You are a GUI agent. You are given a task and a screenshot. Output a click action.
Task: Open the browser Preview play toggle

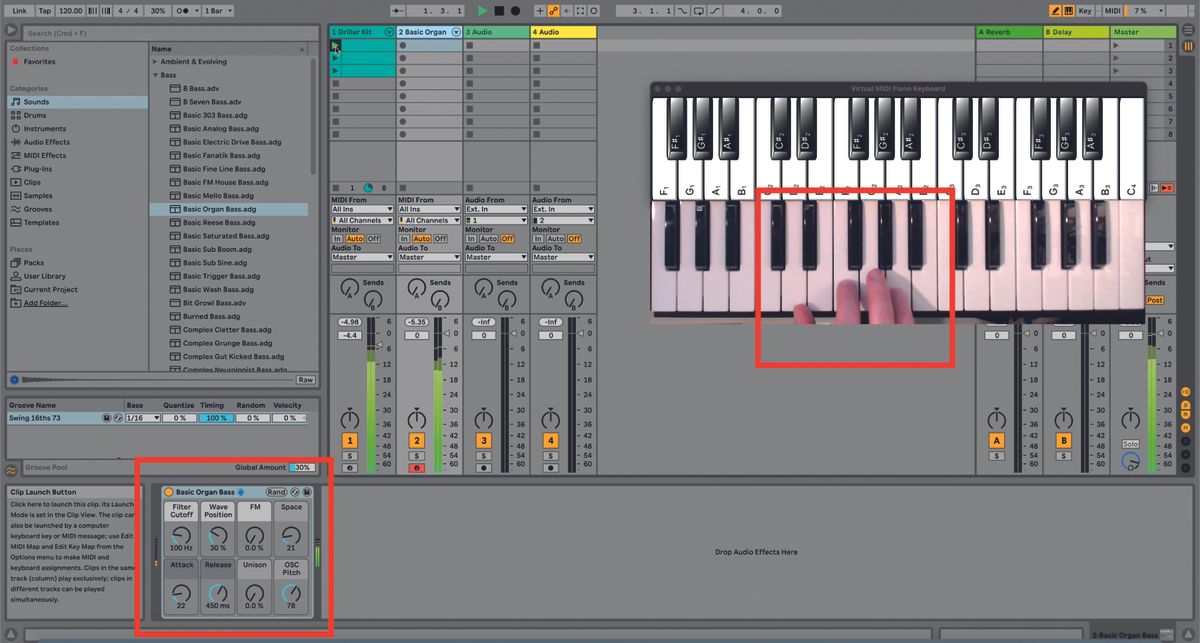14,380
